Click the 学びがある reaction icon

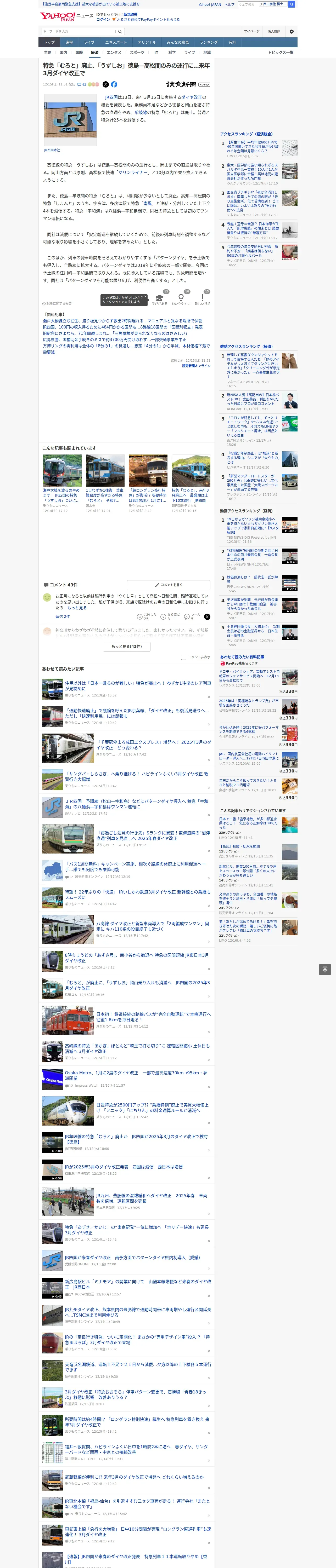160,298
